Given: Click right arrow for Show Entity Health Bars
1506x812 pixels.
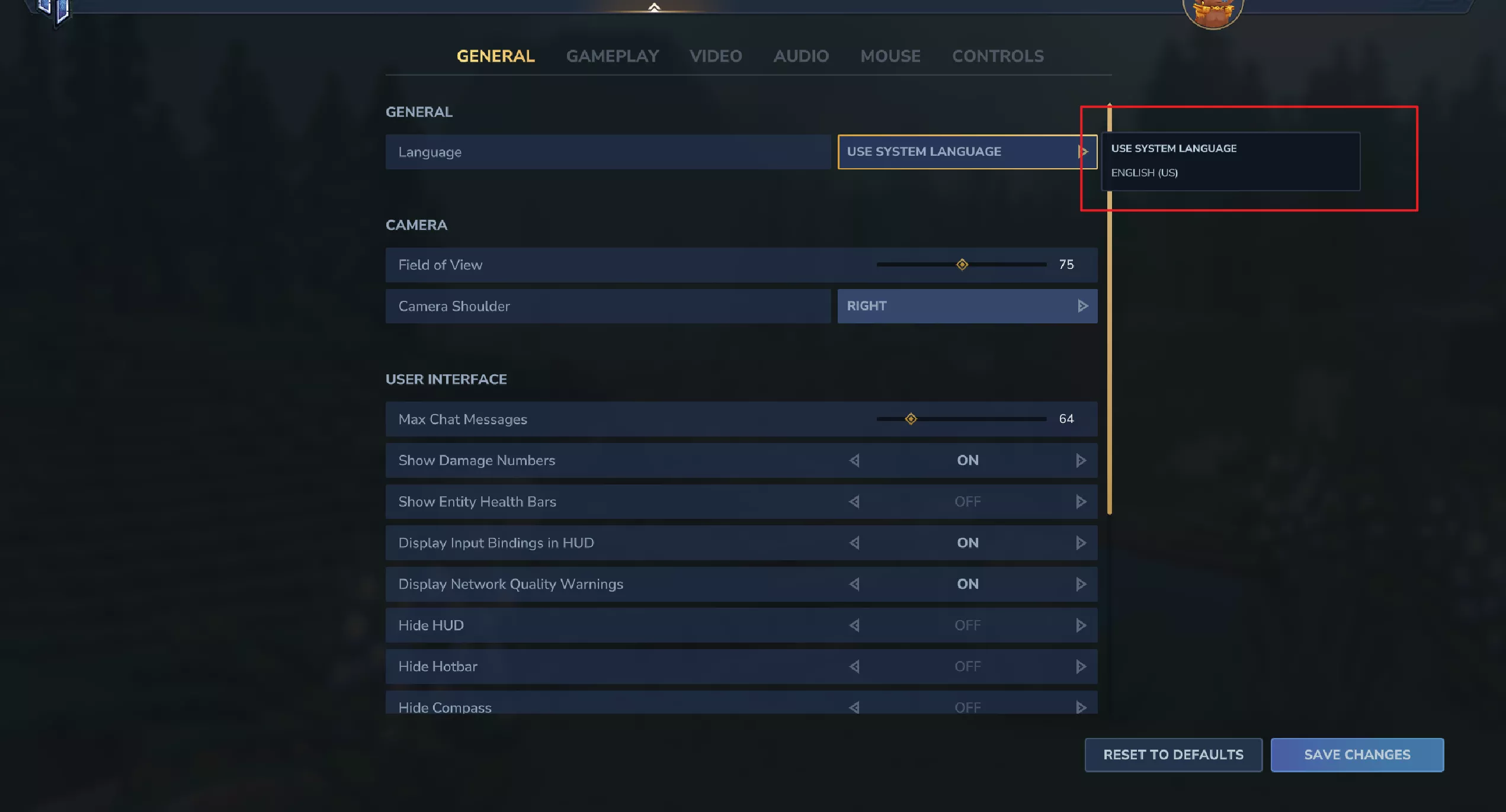Looking at the screenshot, I should [1081, 502].
